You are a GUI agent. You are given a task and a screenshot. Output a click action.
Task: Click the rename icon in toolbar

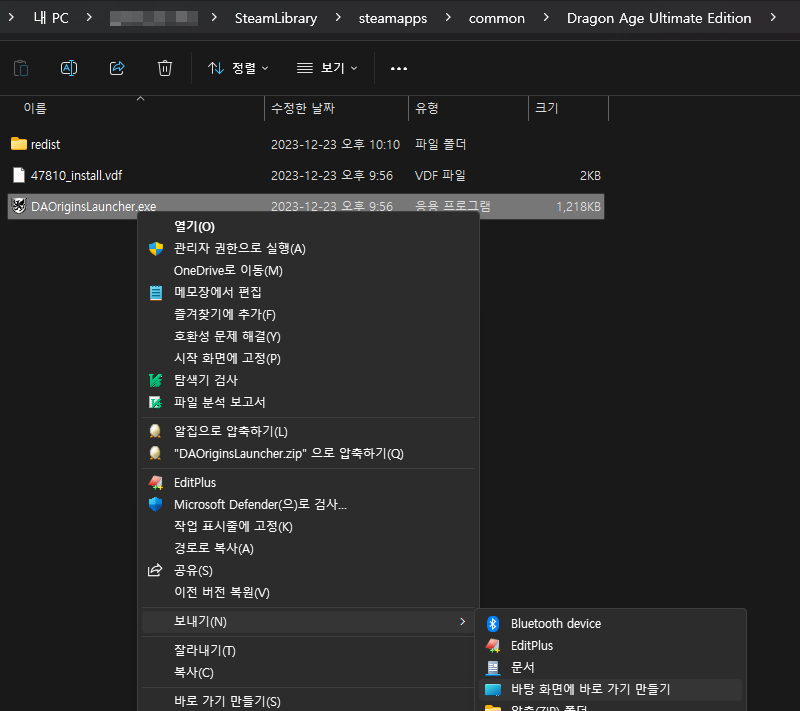click(69, 68)
